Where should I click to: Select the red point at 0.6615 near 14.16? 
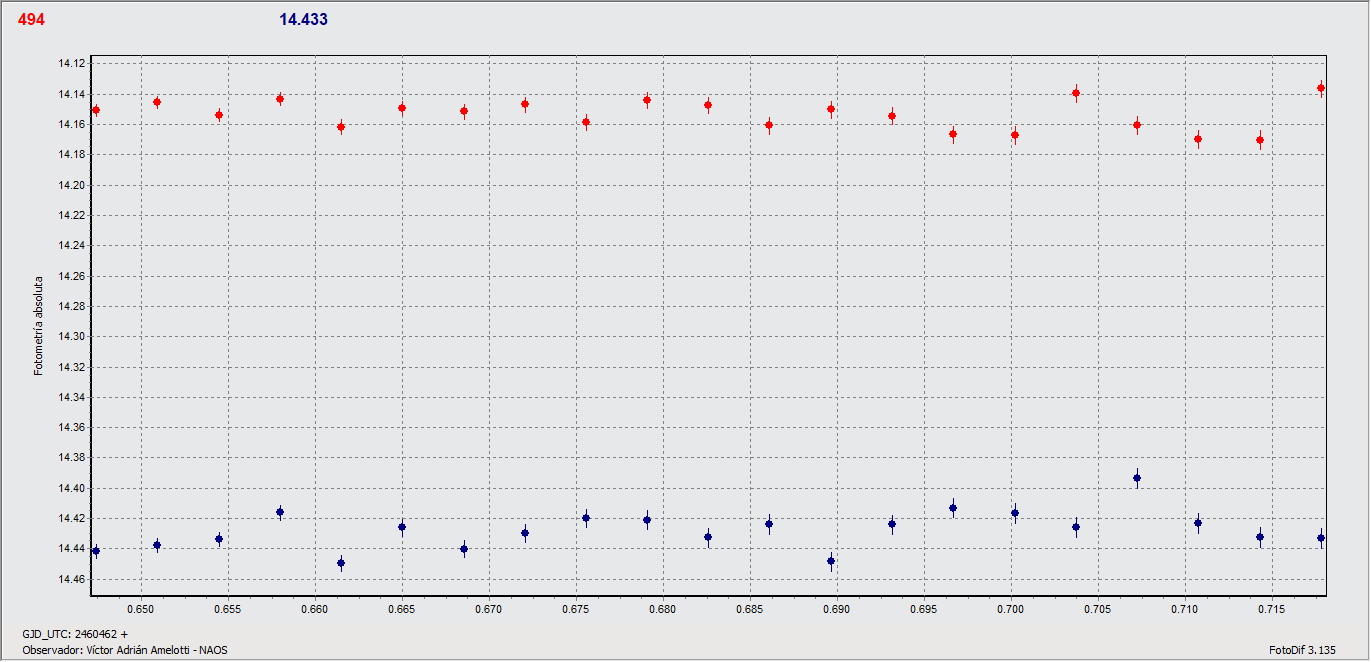341,127
